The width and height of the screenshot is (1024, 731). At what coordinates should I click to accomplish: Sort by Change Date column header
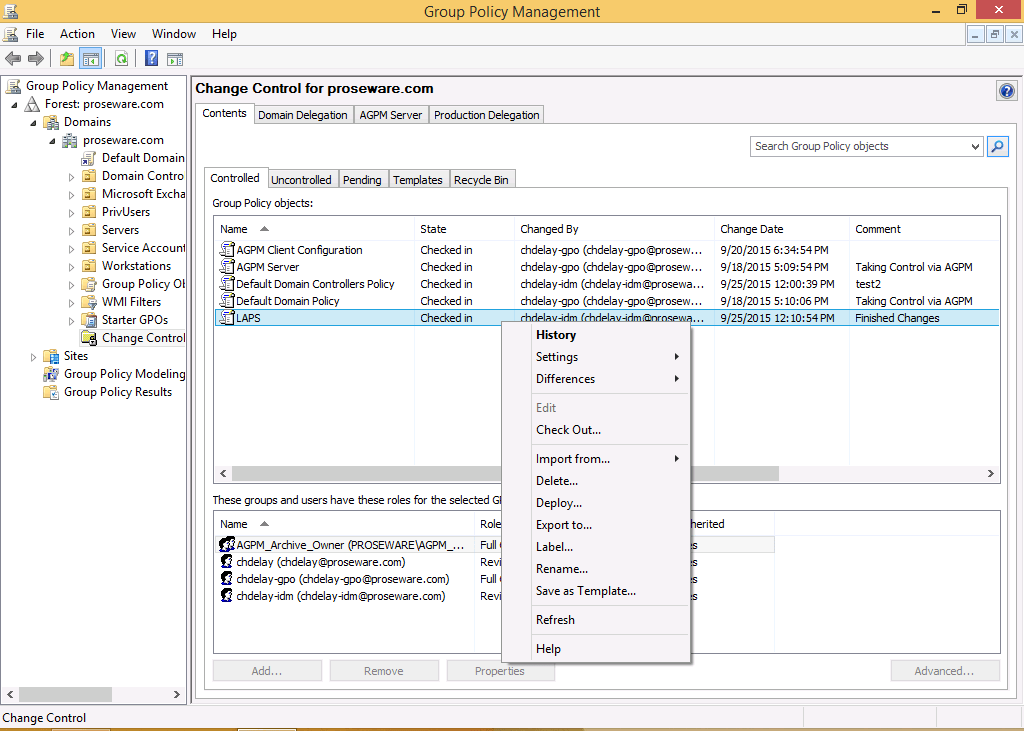click(x=751, y=229)
